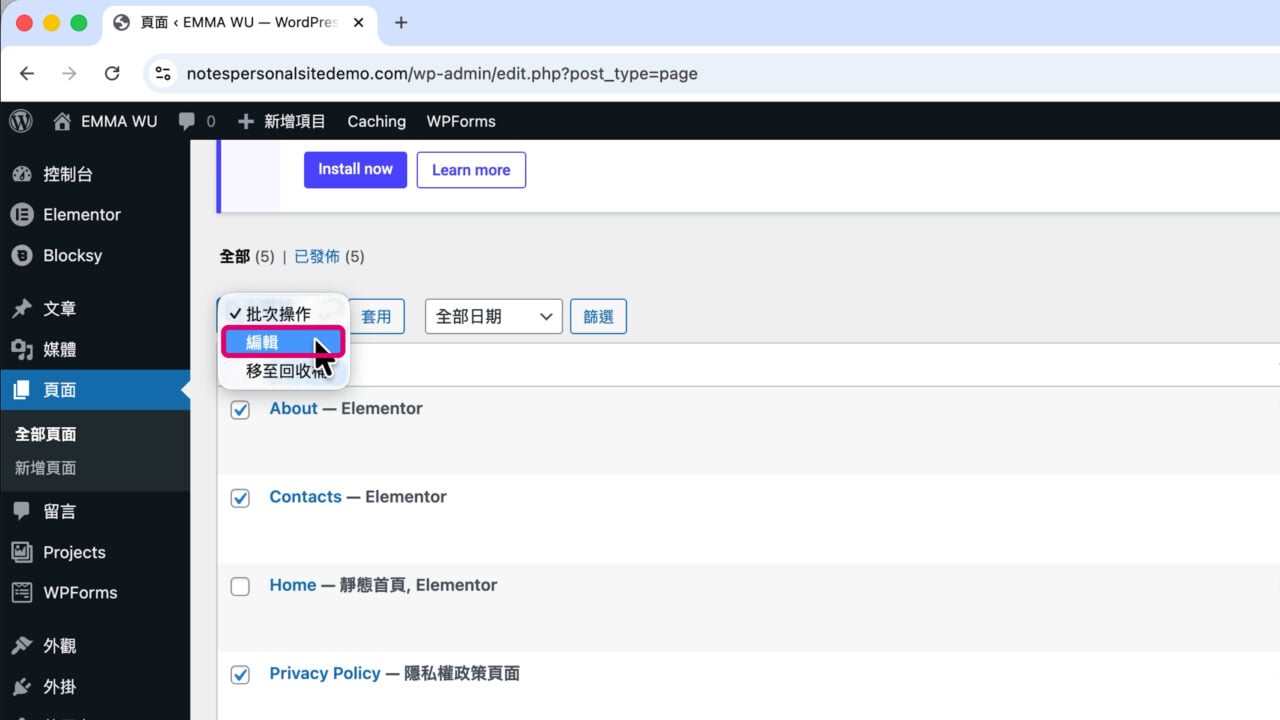Uncheck the Contacts page checkbox
The image size is (1280, 720).
pyautogui.click(x=240, y=497)
